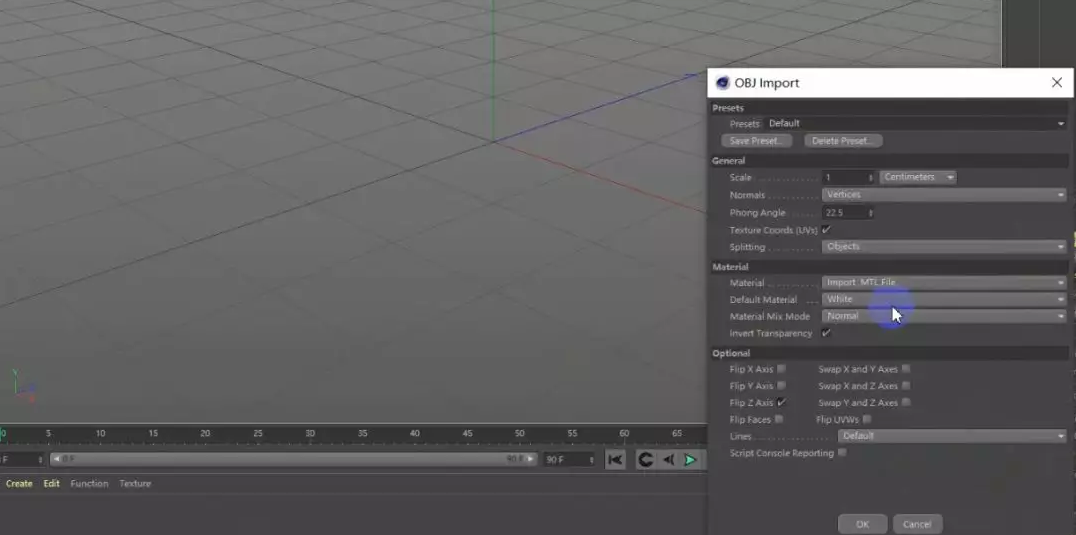Viewport: 1076px width, 535px height.
Task: Open the Normals dropdown showing Vertices
Action: 944,195
